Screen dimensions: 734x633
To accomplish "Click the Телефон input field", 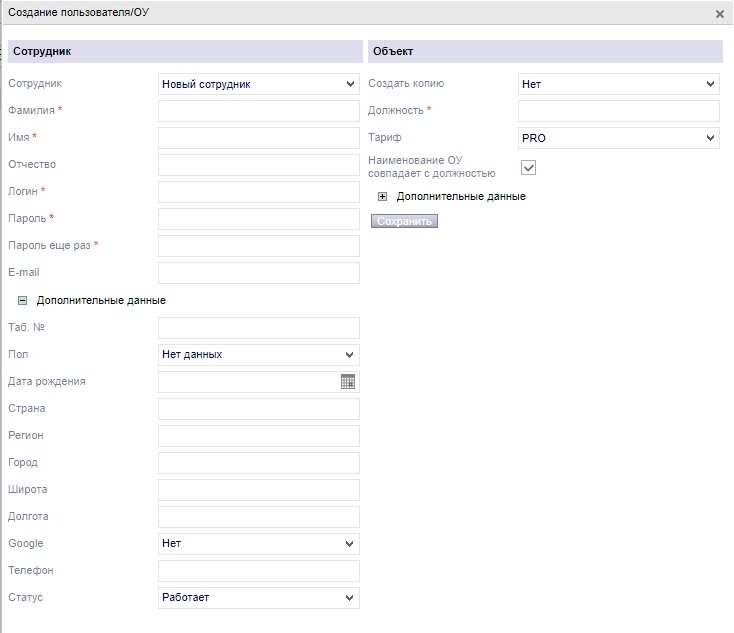I will tap(258, 570).
